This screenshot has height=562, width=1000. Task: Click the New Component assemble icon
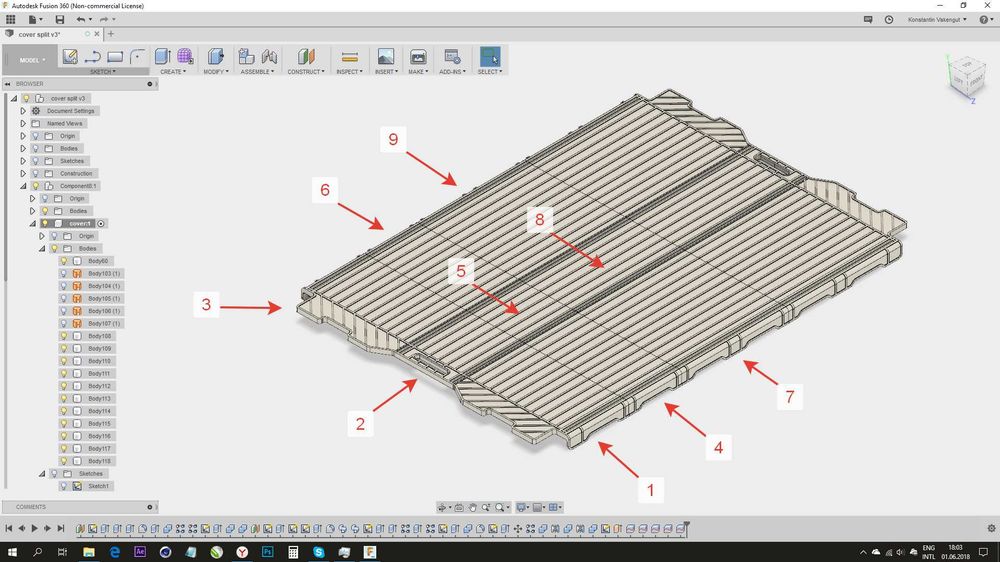pyautogui.click(x=246, y=56)
